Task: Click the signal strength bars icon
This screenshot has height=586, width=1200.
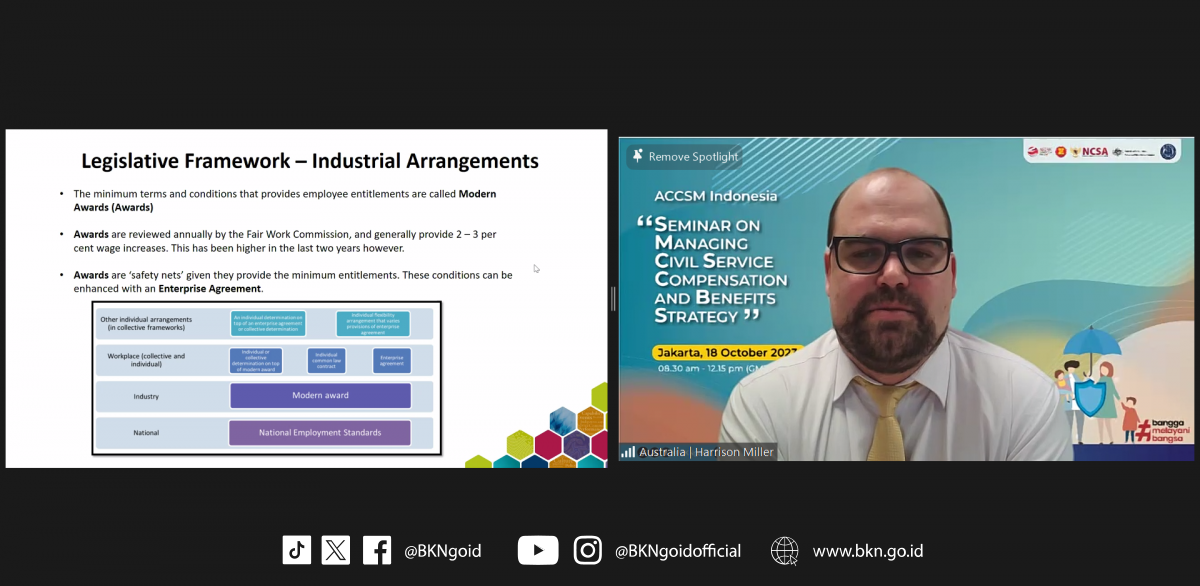Action: pyautogui.click(x=628, y=452)
